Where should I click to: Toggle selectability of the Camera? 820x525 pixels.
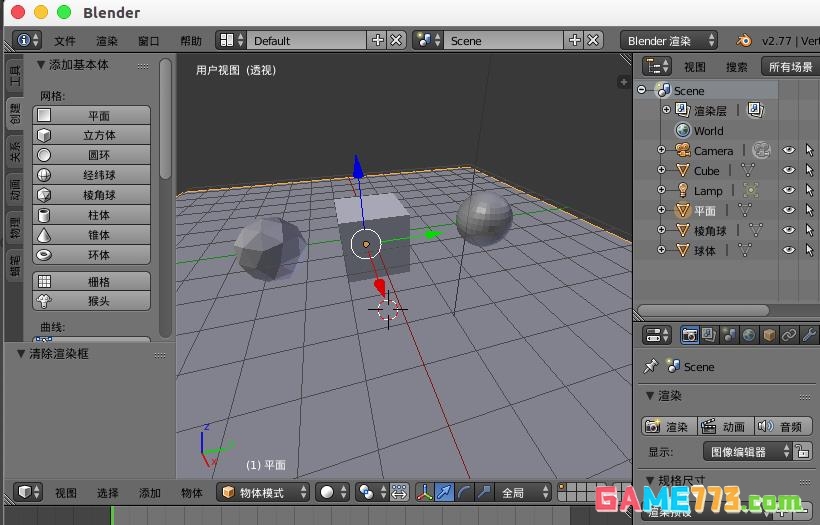810,150
